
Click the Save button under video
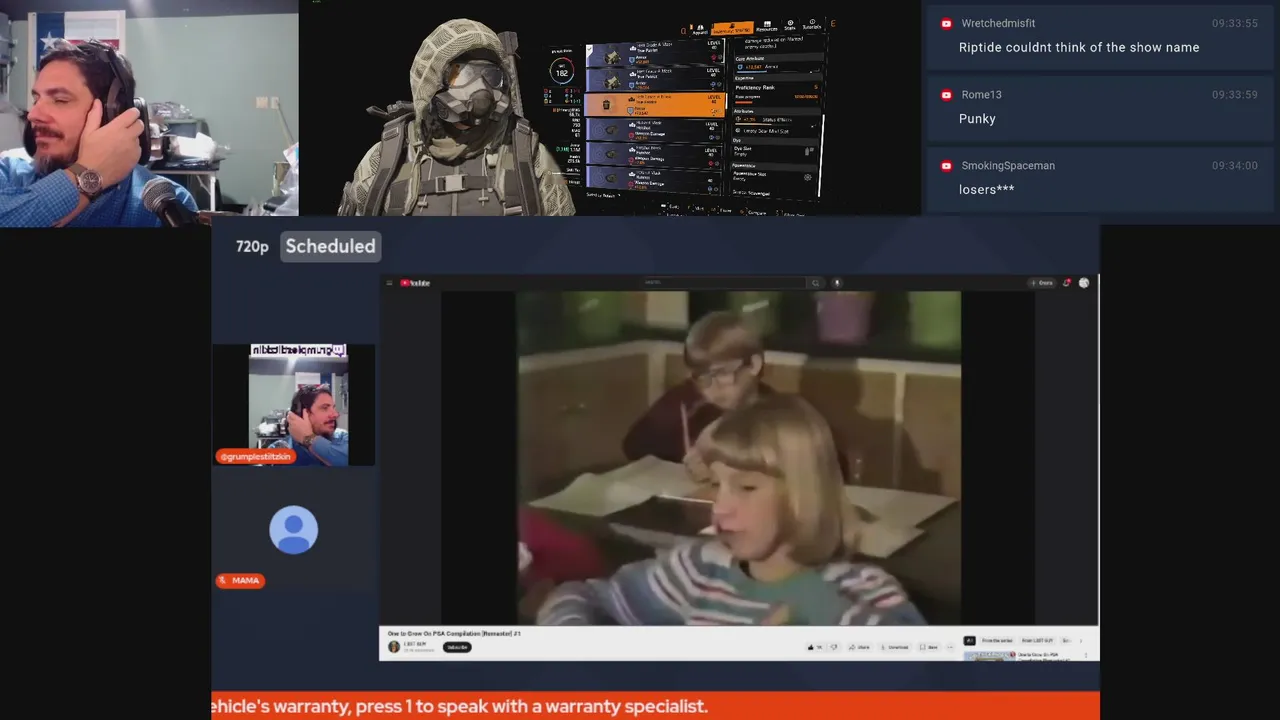(x=928, y=647)
